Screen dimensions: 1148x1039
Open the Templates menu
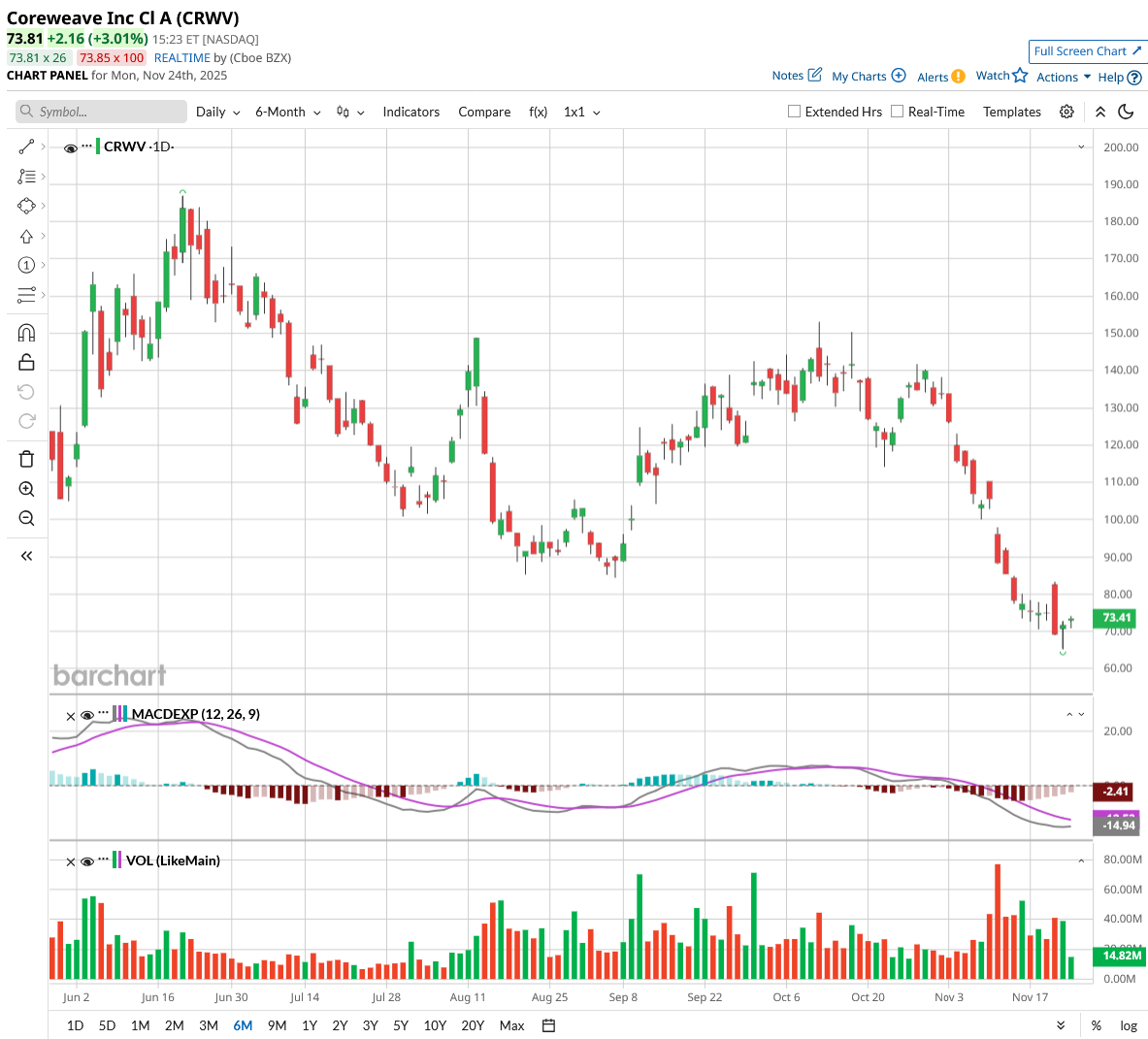[1012, 112]
